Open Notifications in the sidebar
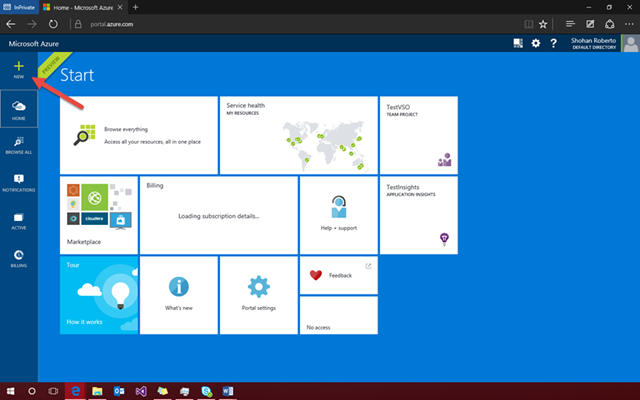Screen dimensions: 640x400 19,183
